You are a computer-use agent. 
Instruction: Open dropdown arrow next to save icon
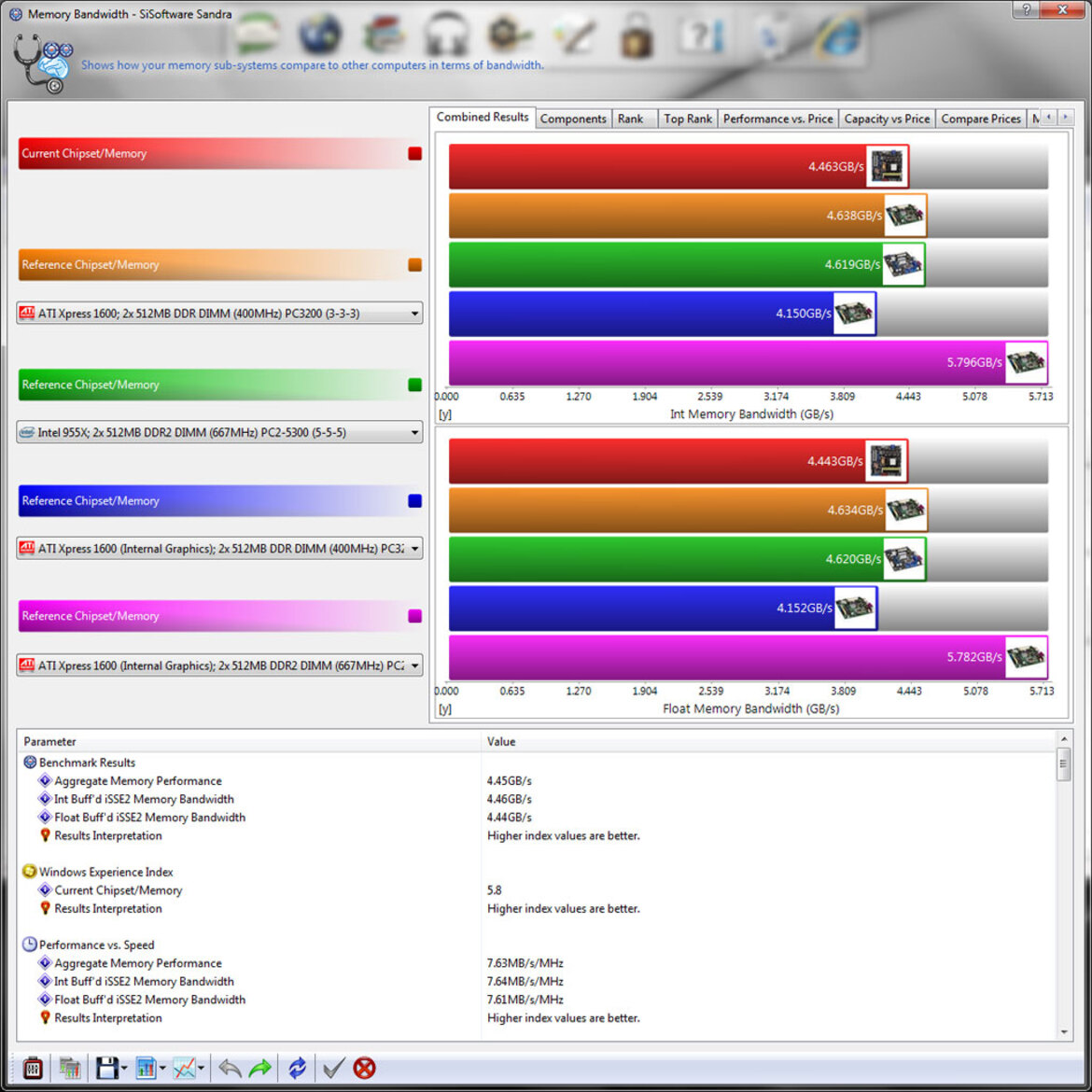tap(124, 1068)
